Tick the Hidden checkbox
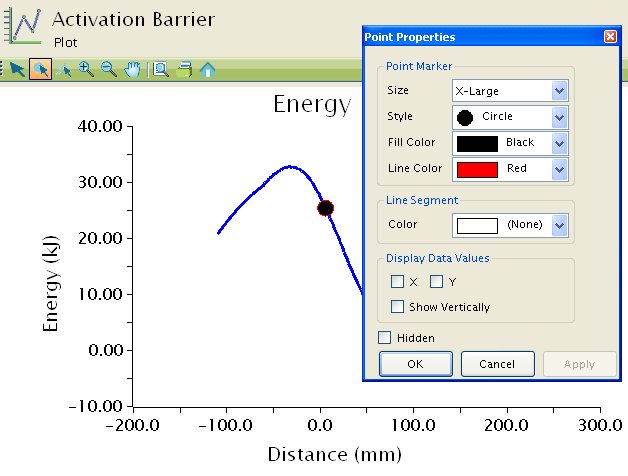 (384, 337)
